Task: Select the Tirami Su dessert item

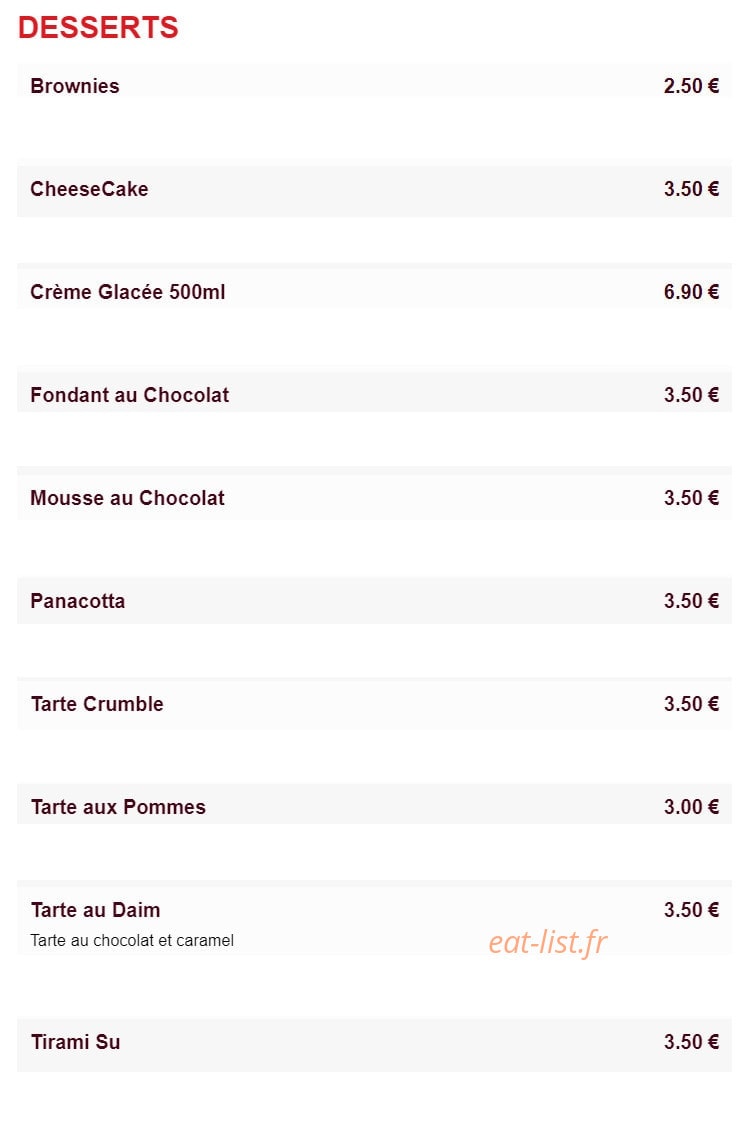Action: 75,1041
